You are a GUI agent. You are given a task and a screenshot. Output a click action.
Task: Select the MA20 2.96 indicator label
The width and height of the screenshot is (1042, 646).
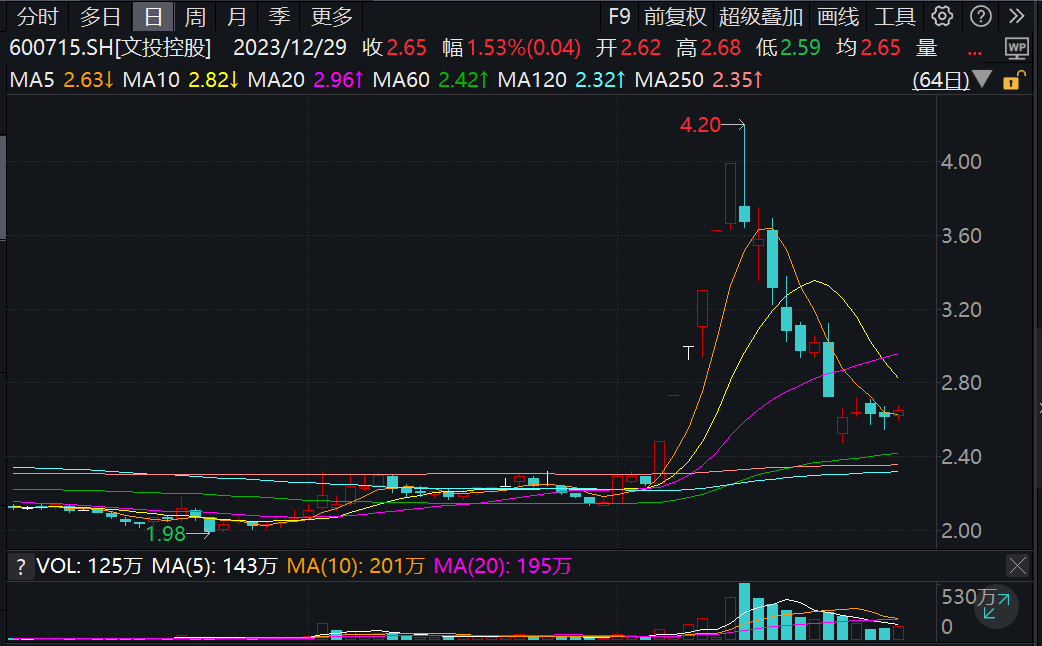(x=306, y=80)
